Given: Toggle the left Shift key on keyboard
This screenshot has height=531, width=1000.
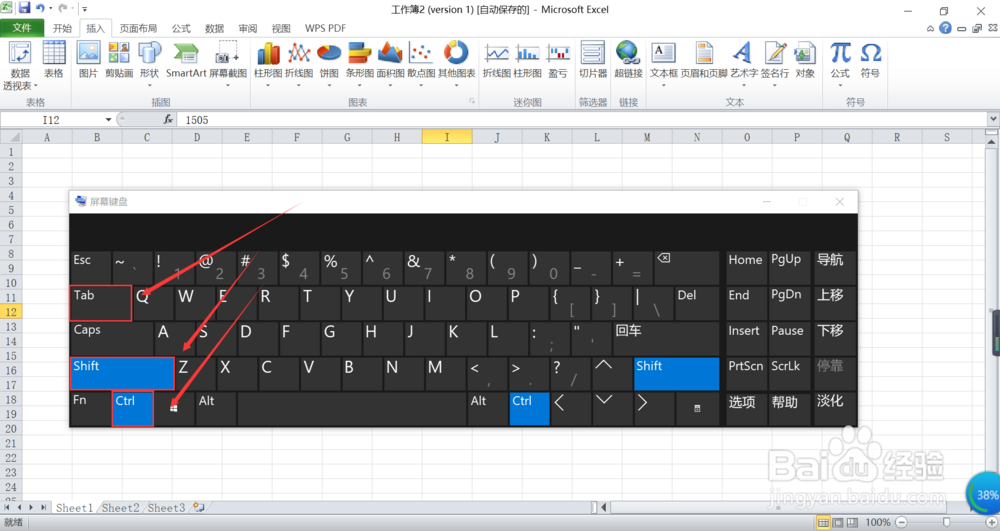Looking at the screenshot, I should pyautogui.click(x=122, y=373).
